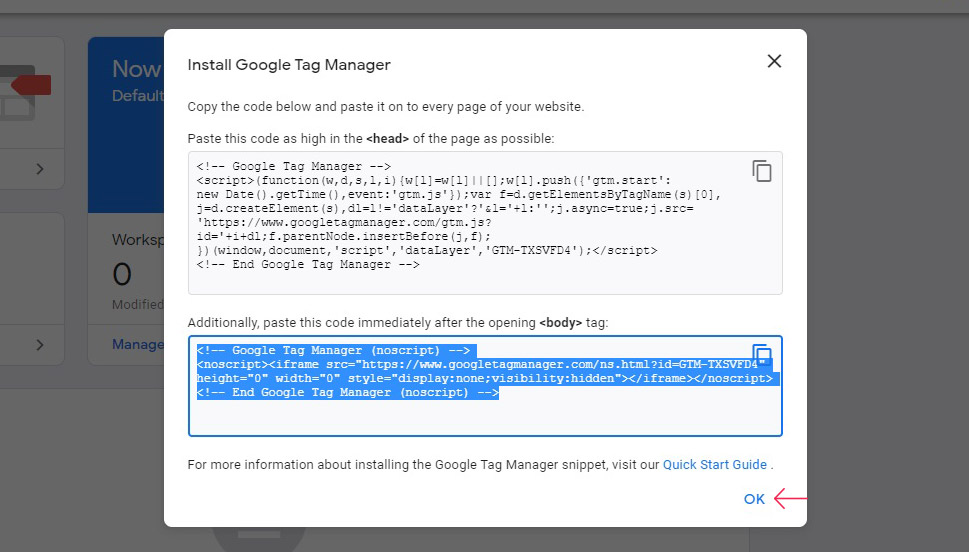
Task: Confirm the dialog with OK
Action: 754,499
